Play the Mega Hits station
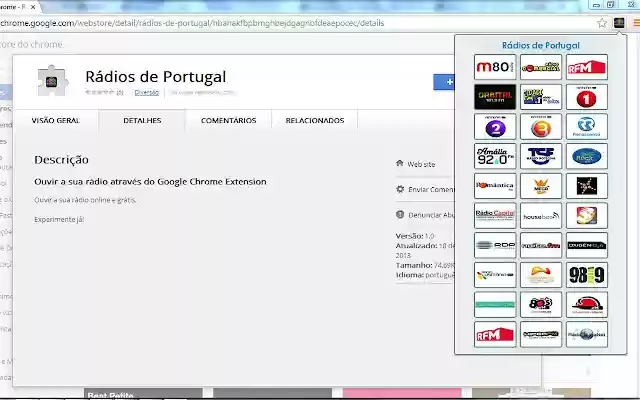Image resolution: width=640 pixels, height=400 pixels. 541,186
